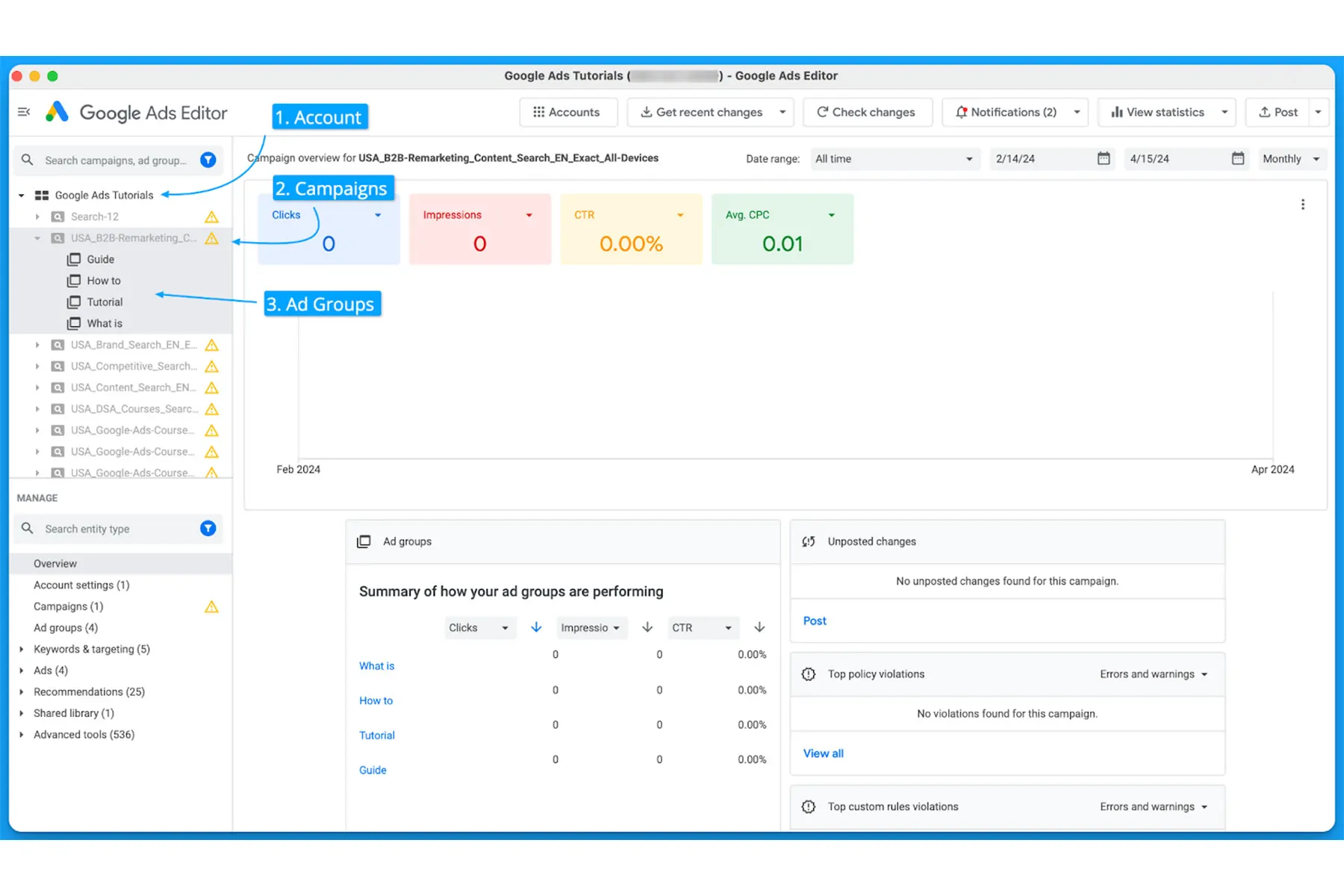Viewport: 1344px width, 896px height.
Task: Expand Keywords & targeting (5)
Action: click(x=22, y=650)
